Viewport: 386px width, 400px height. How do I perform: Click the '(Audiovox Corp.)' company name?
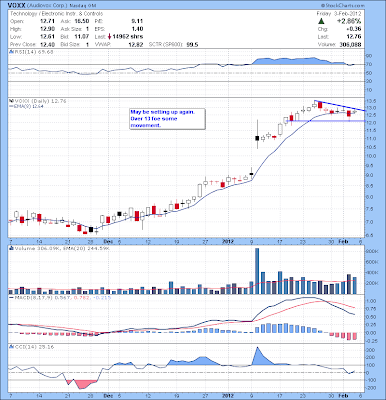(46, 6)
